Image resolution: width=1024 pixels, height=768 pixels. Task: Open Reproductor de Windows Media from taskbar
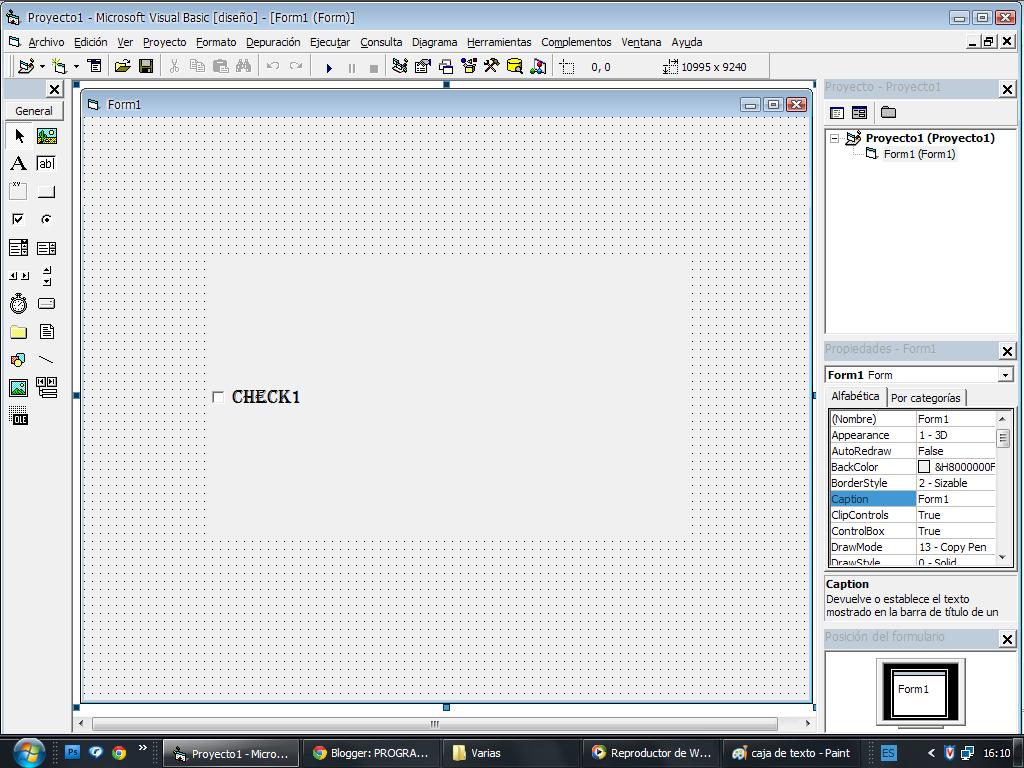tap(650, 753)
